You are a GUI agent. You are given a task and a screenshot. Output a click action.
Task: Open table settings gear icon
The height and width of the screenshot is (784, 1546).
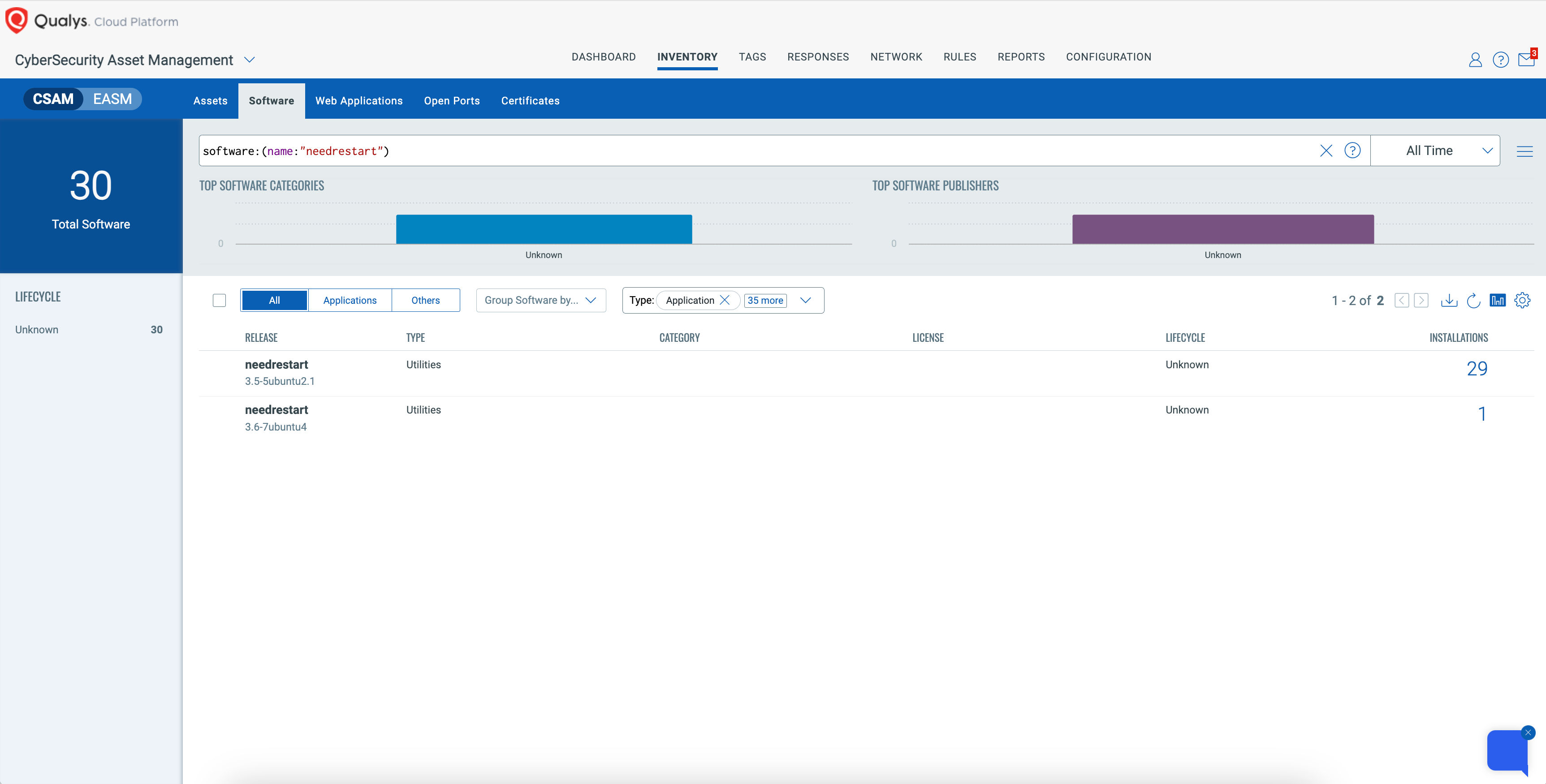[x=1522, y=300]
